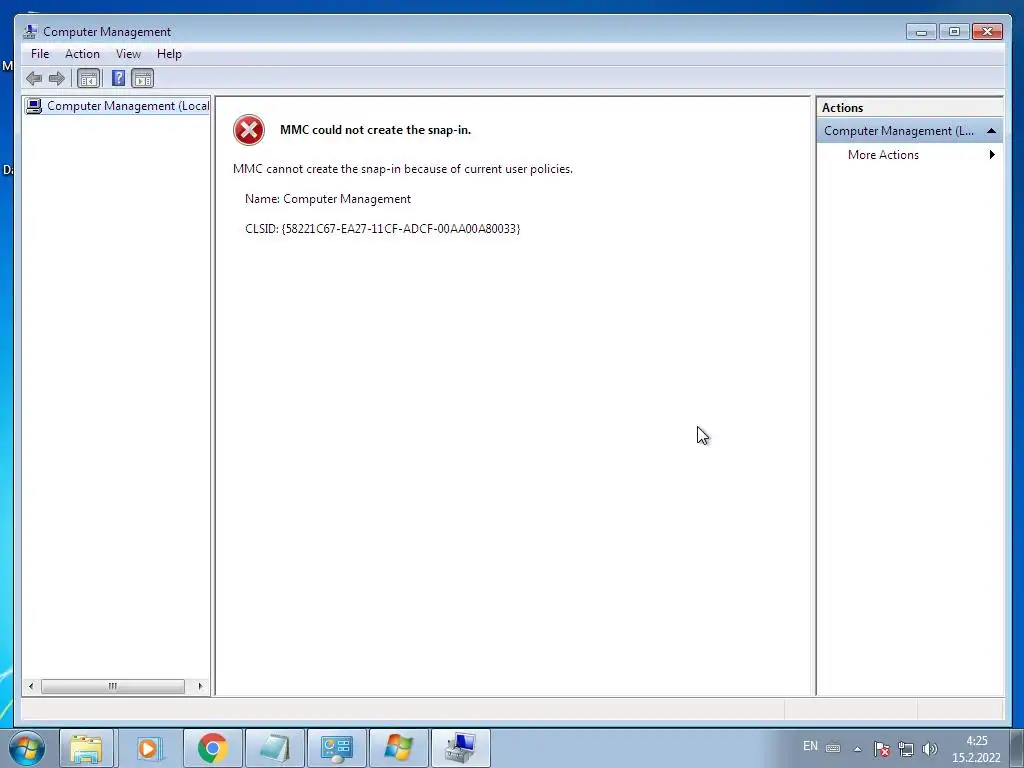Image resolution: width=1024 pixels, height=768 pixels.
Task: Click the Action Center flag tray icon
Action: pyautogui.click(x=882, y=749)
